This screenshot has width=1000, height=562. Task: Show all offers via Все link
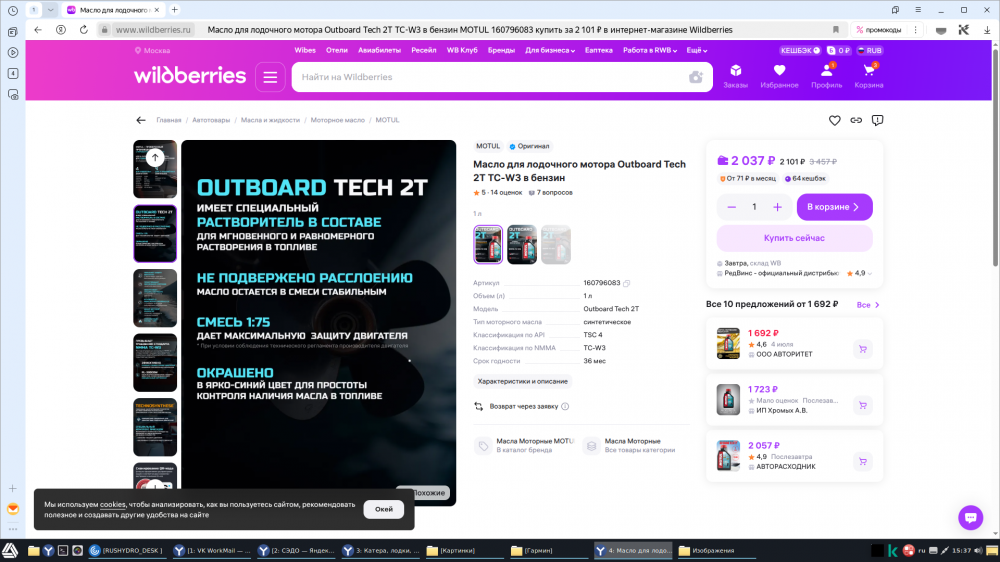(x=867, y=305)
